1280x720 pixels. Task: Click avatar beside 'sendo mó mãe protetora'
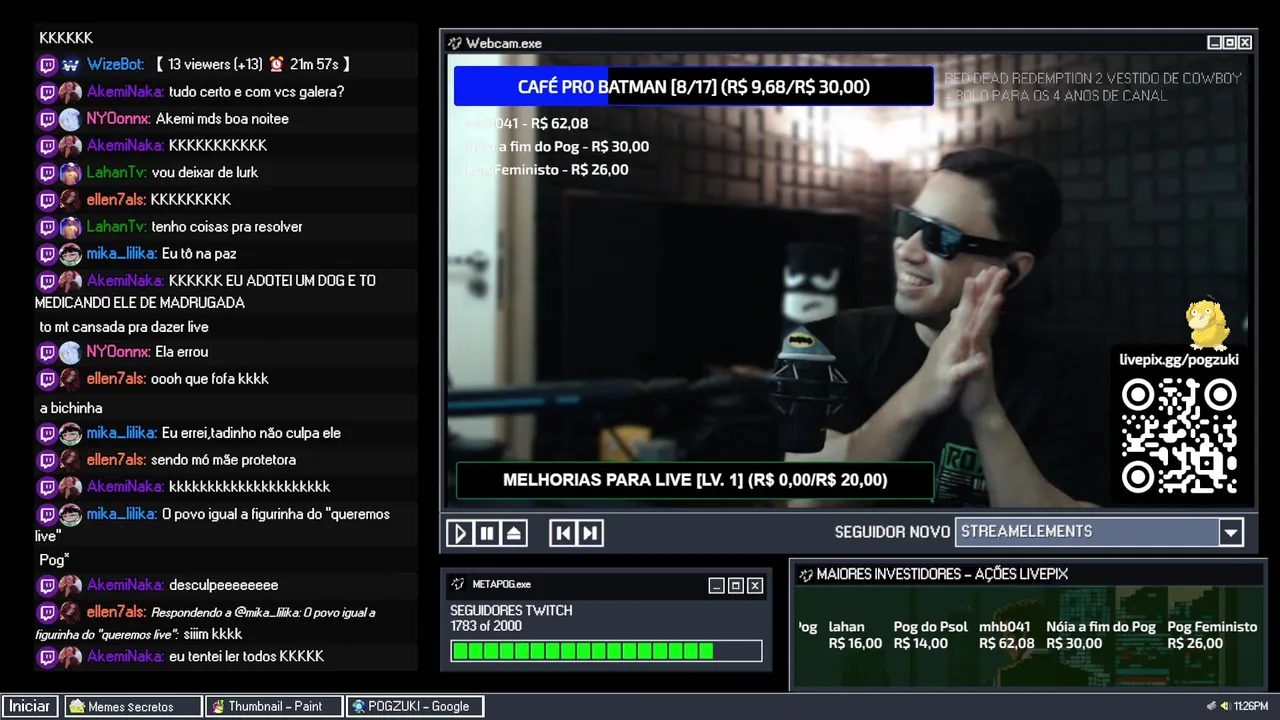click(70, 460)
